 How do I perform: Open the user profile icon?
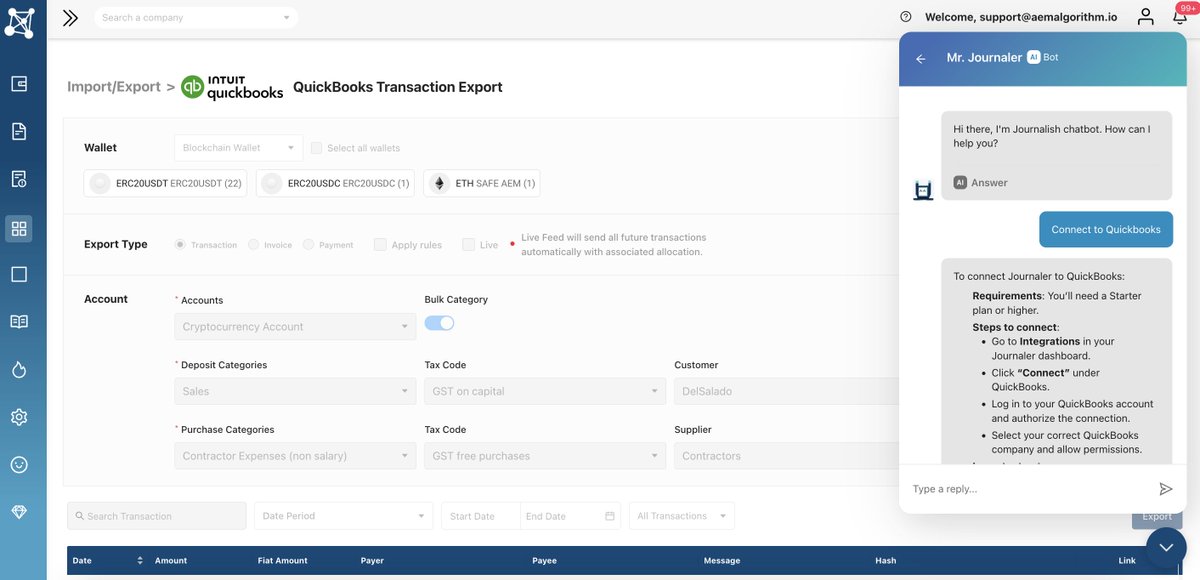click(x=1146, y=17)
